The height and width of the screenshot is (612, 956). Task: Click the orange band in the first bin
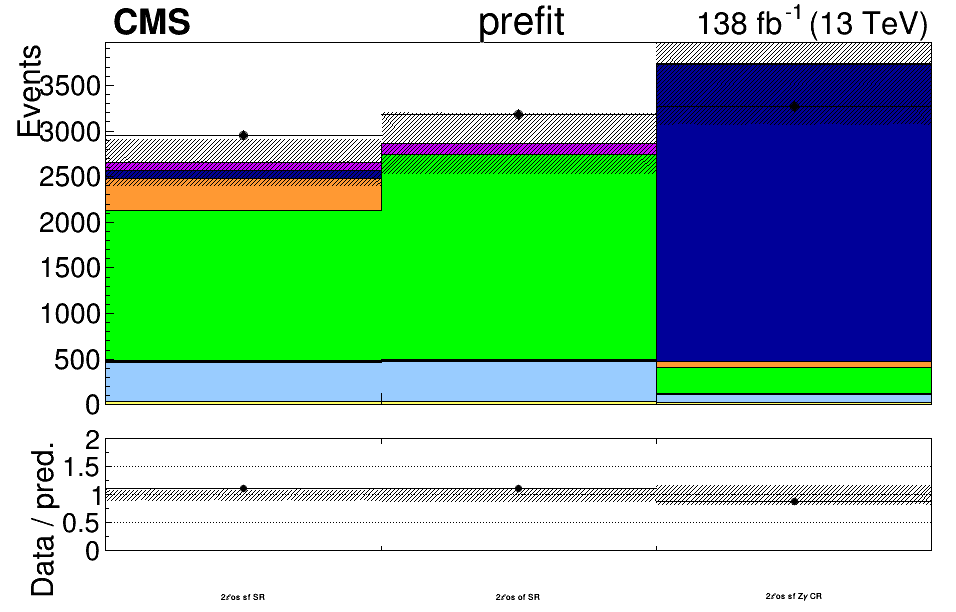click(x=243, y=194)
